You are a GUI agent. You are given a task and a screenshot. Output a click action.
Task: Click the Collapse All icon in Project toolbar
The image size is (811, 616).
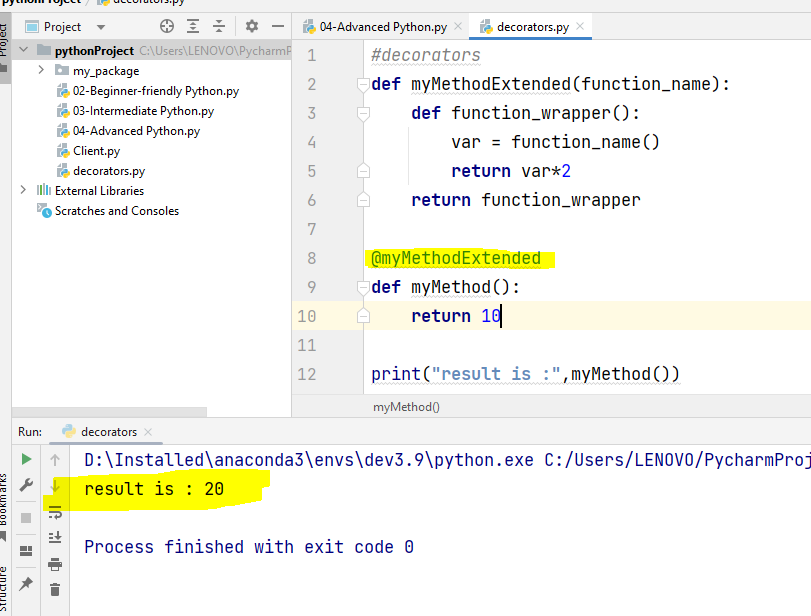click(219, 26)
